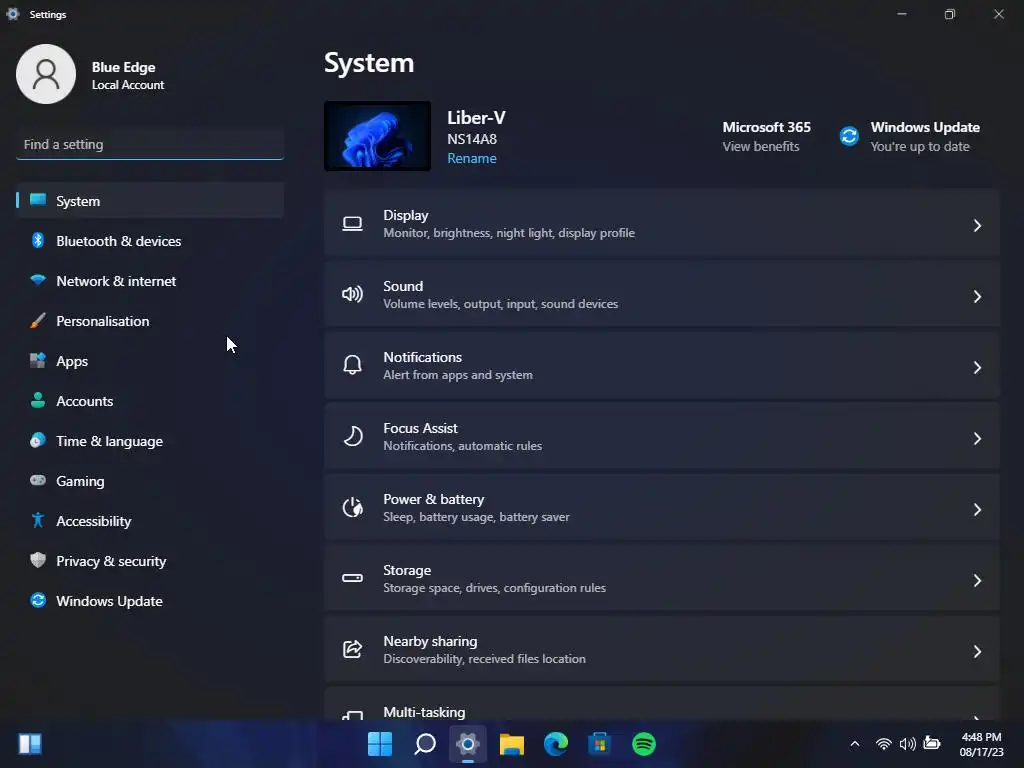Screen dimensions: 1024x768
Task: Launch Microsoft Edge from the taskbar
Action: 556,744
